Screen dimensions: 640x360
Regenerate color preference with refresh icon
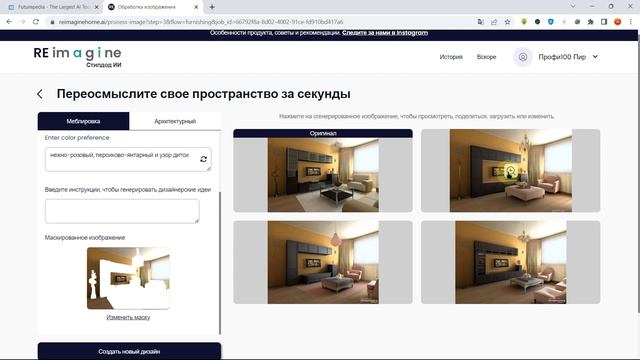click(x=204, y=159)
